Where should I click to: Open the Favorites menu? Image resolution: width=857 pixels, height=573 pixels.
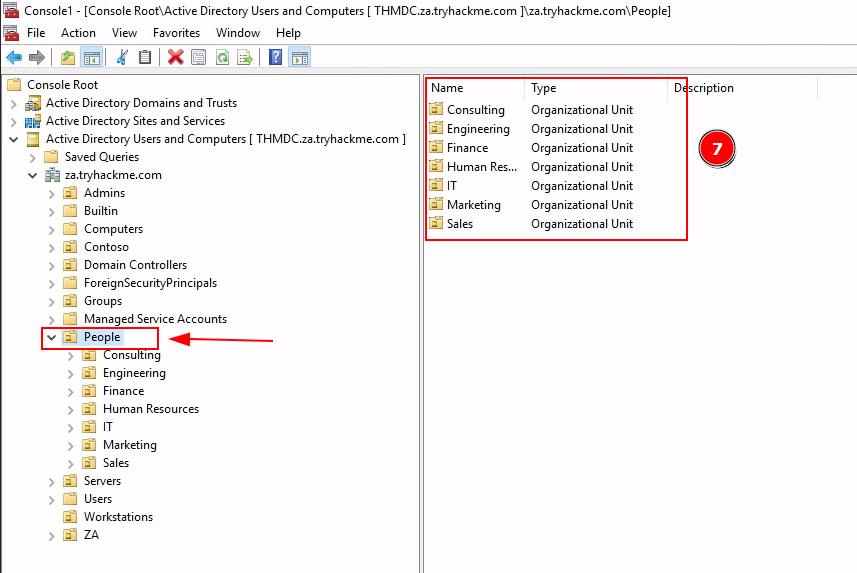tap(177, 33)
